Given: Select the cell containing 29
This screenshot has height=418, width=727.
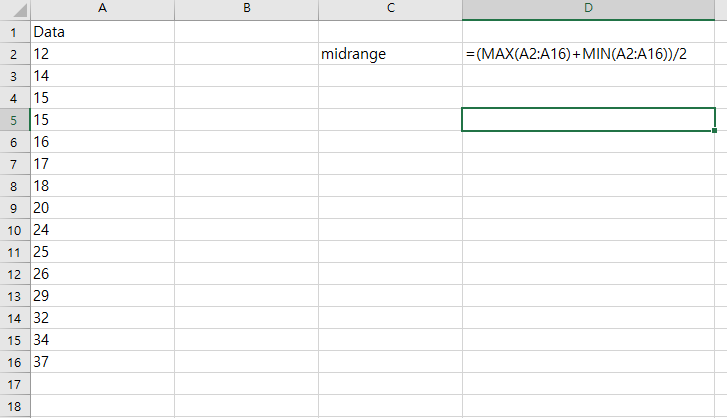Looking at the screenshot, I should click(x=102, y=296).
